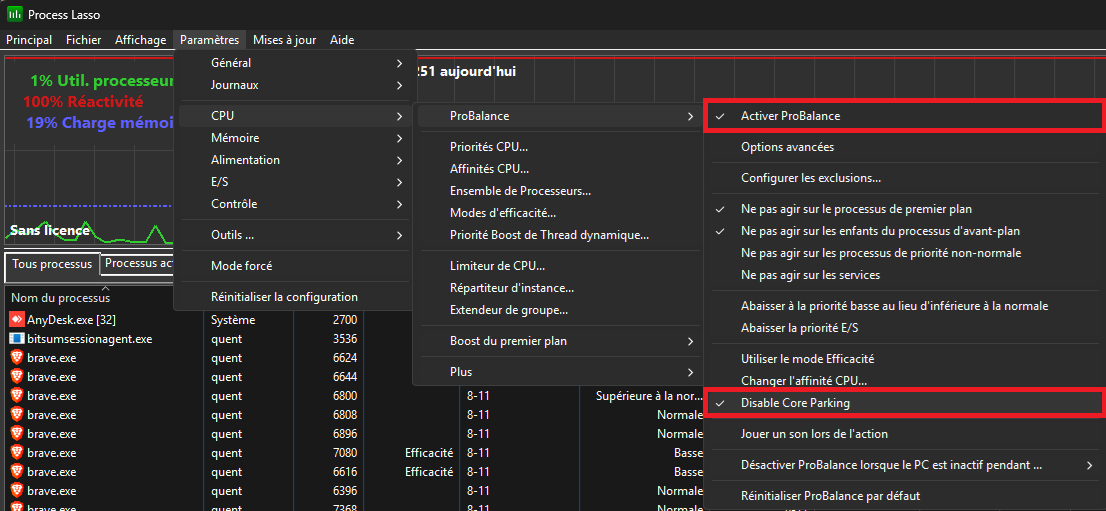Enable Ne pas agir sur les processus de priorité non-normale
This screenshot has width=1106, height=511.
904,253
